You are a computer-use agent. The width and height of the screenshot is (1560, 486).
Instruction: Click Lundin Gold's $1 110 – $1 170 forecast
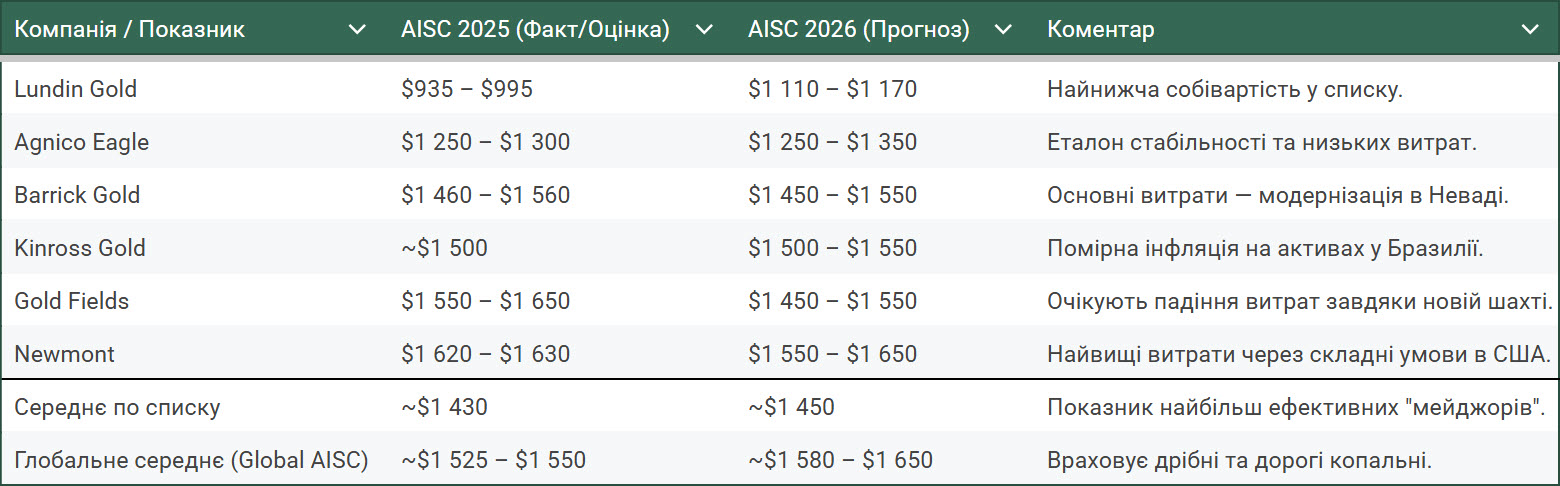832,89
